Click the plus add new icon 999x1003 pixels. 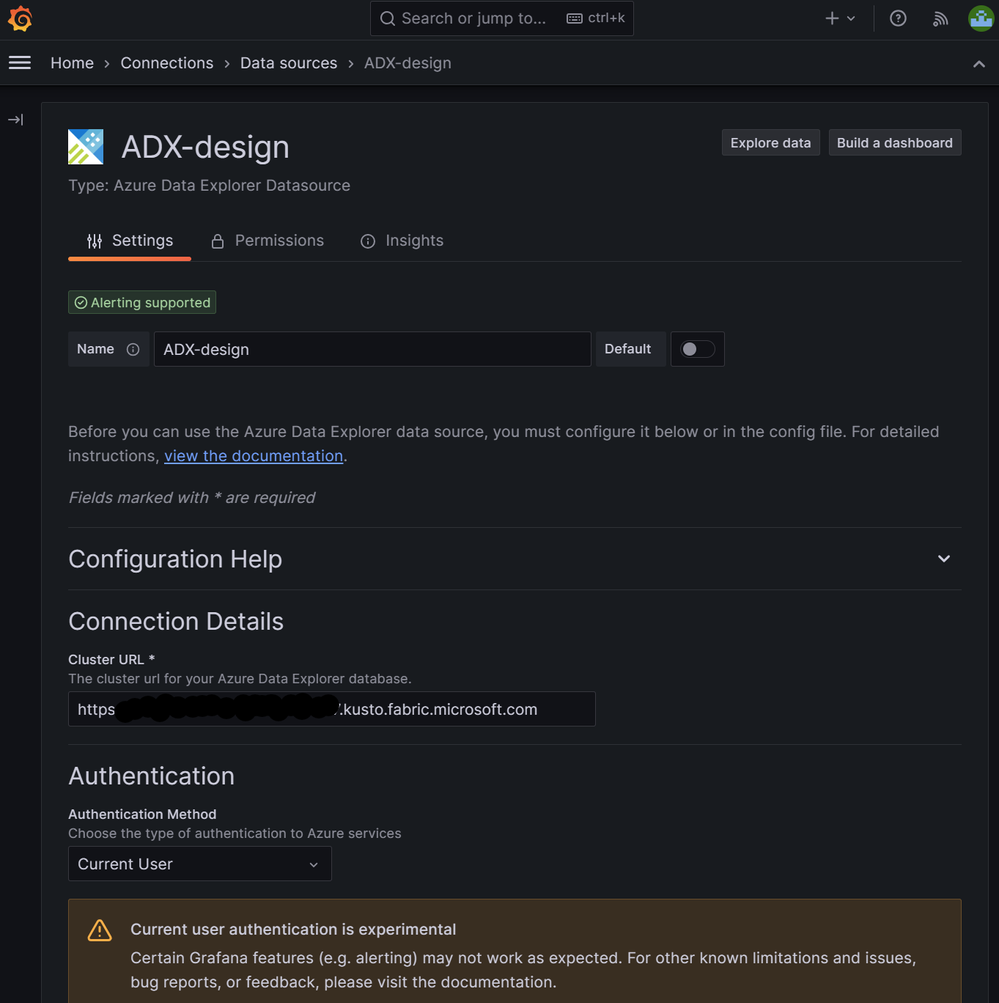pyautogui.click(x=831, y=19)
